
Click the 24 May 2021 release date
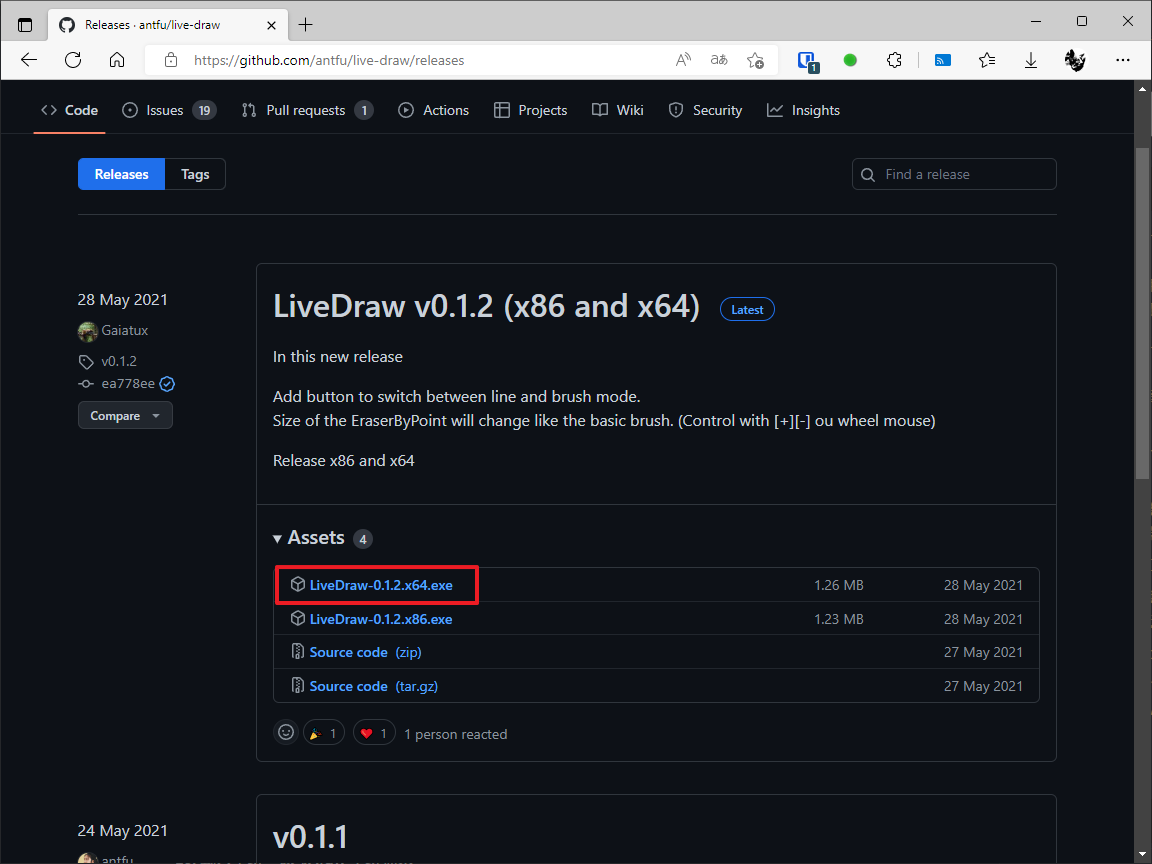[123, 830]
